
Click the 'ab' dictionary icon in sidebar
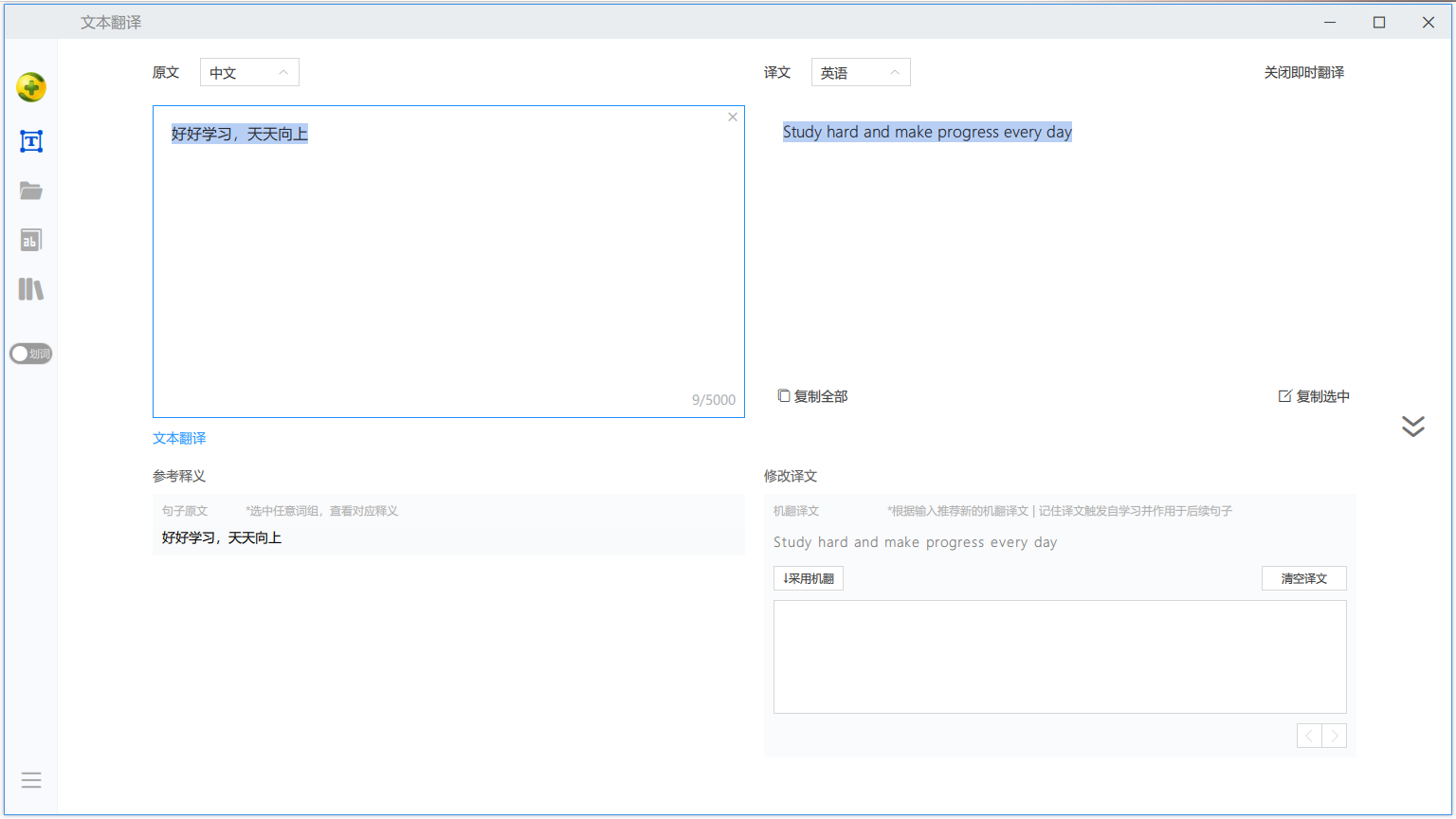tap(31, 240)
